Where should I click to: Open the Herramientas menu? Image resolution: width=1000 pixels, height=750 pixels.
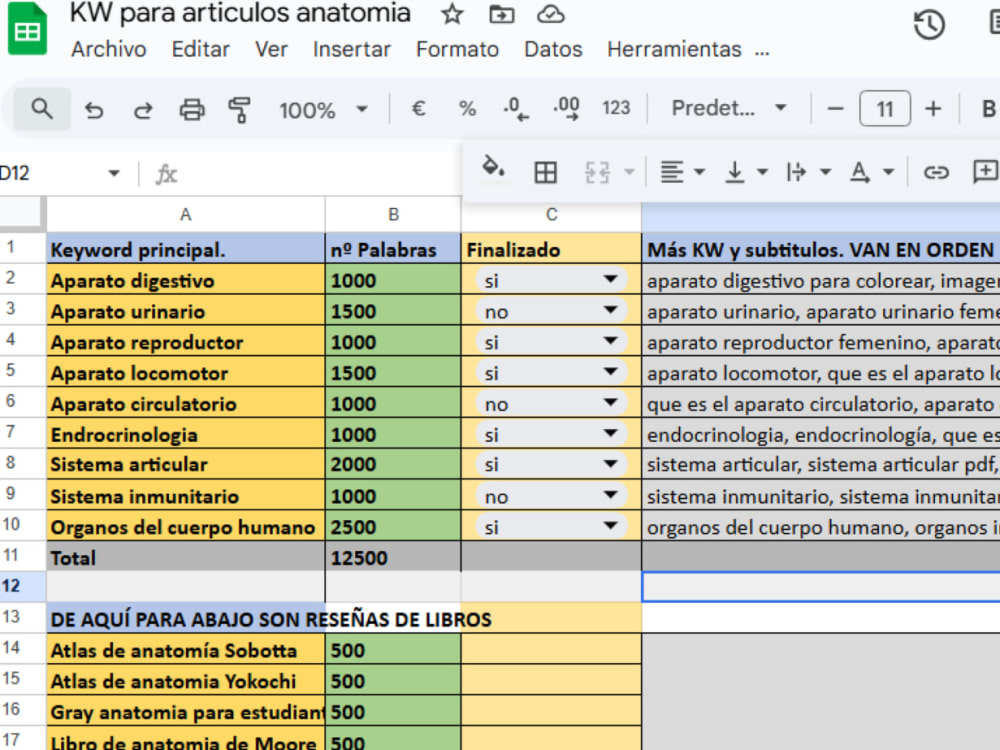click(674, 49)
